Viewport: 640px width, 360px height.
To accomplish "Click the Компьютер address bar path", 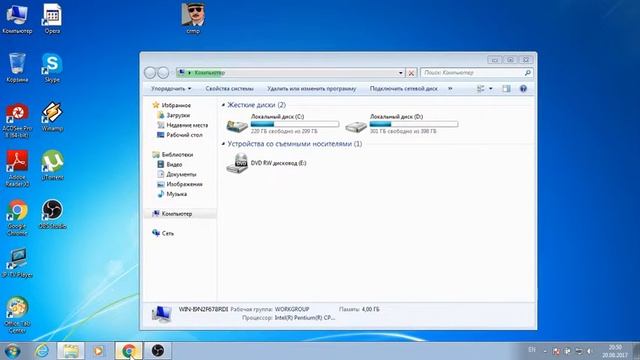I will (x=209, y=73).
